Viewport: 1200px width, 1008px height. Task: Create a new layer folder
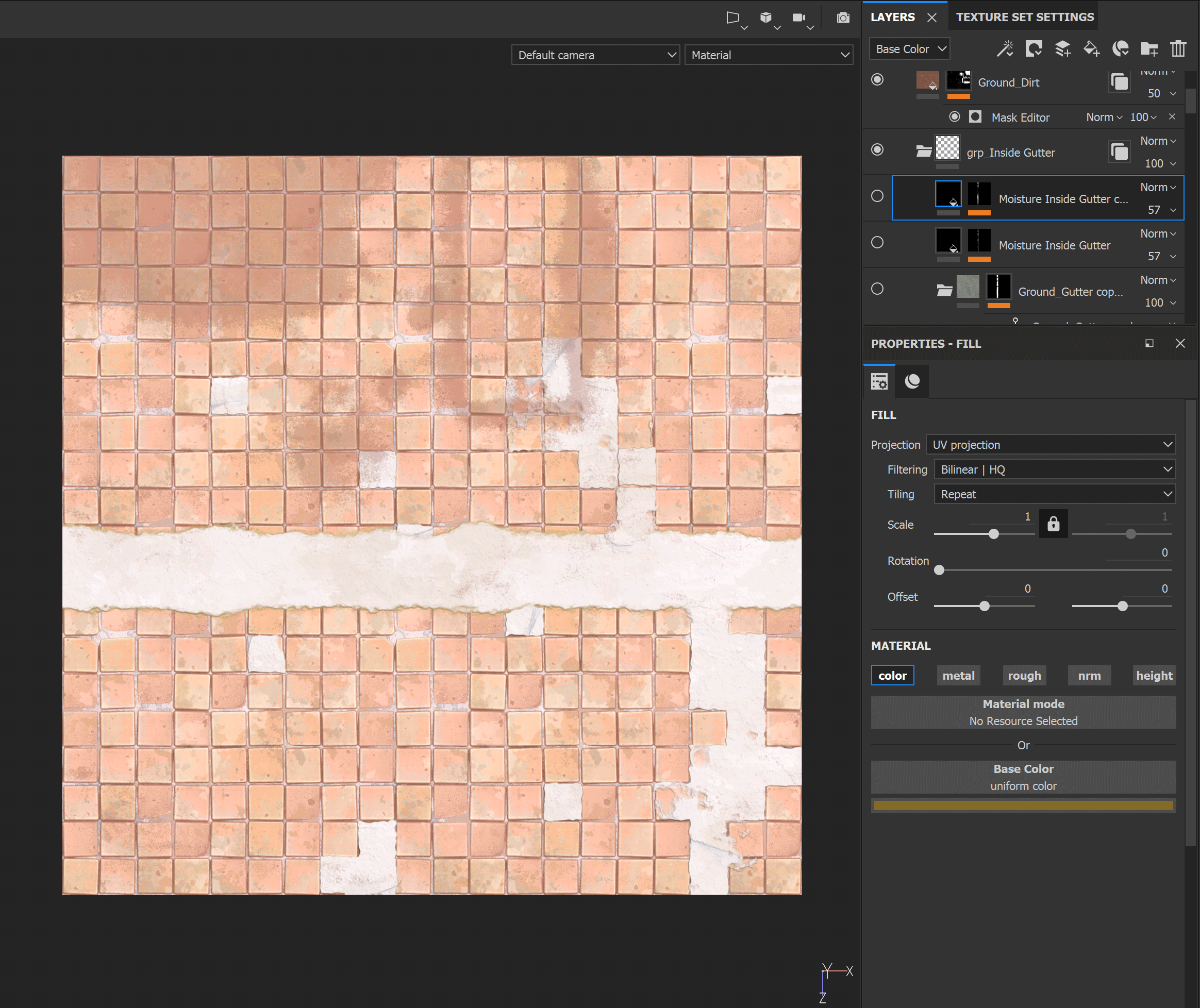(1149, 49)
